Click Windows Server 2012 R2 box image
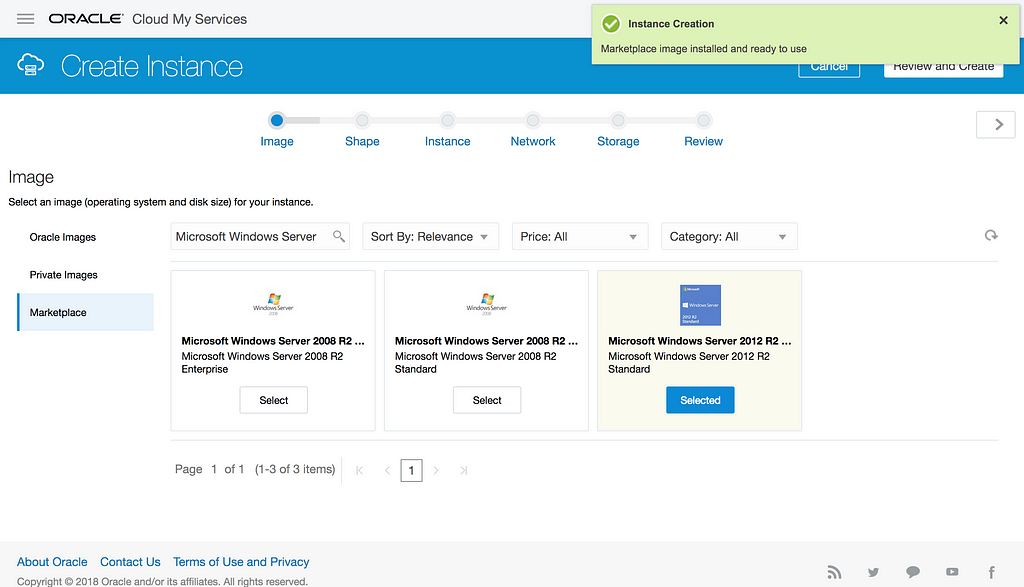 click(700, 305)
